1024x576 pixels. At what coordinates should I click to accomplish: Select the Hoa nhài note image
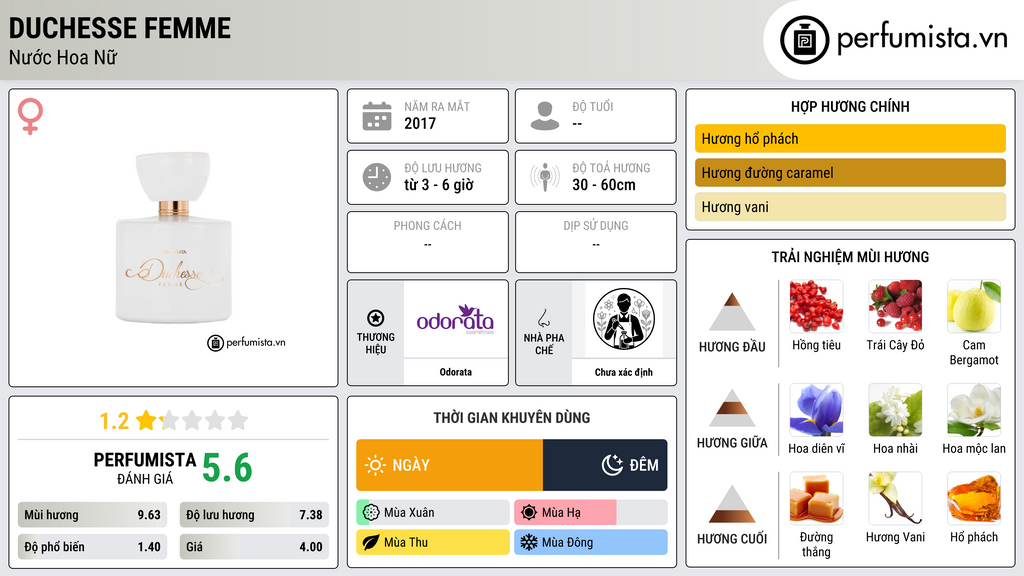tap(895, 410)
